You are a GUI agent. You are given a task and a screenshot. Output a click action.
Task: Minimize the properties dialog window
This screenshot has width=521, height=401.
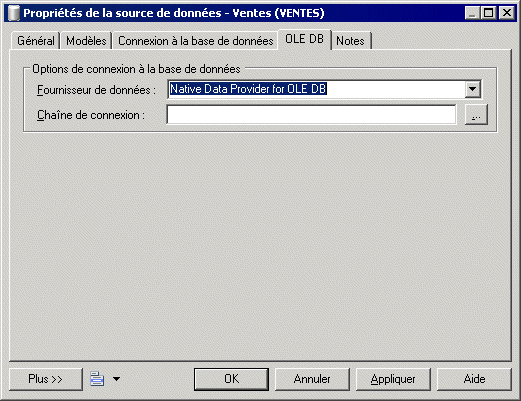(x=472, y=13)
